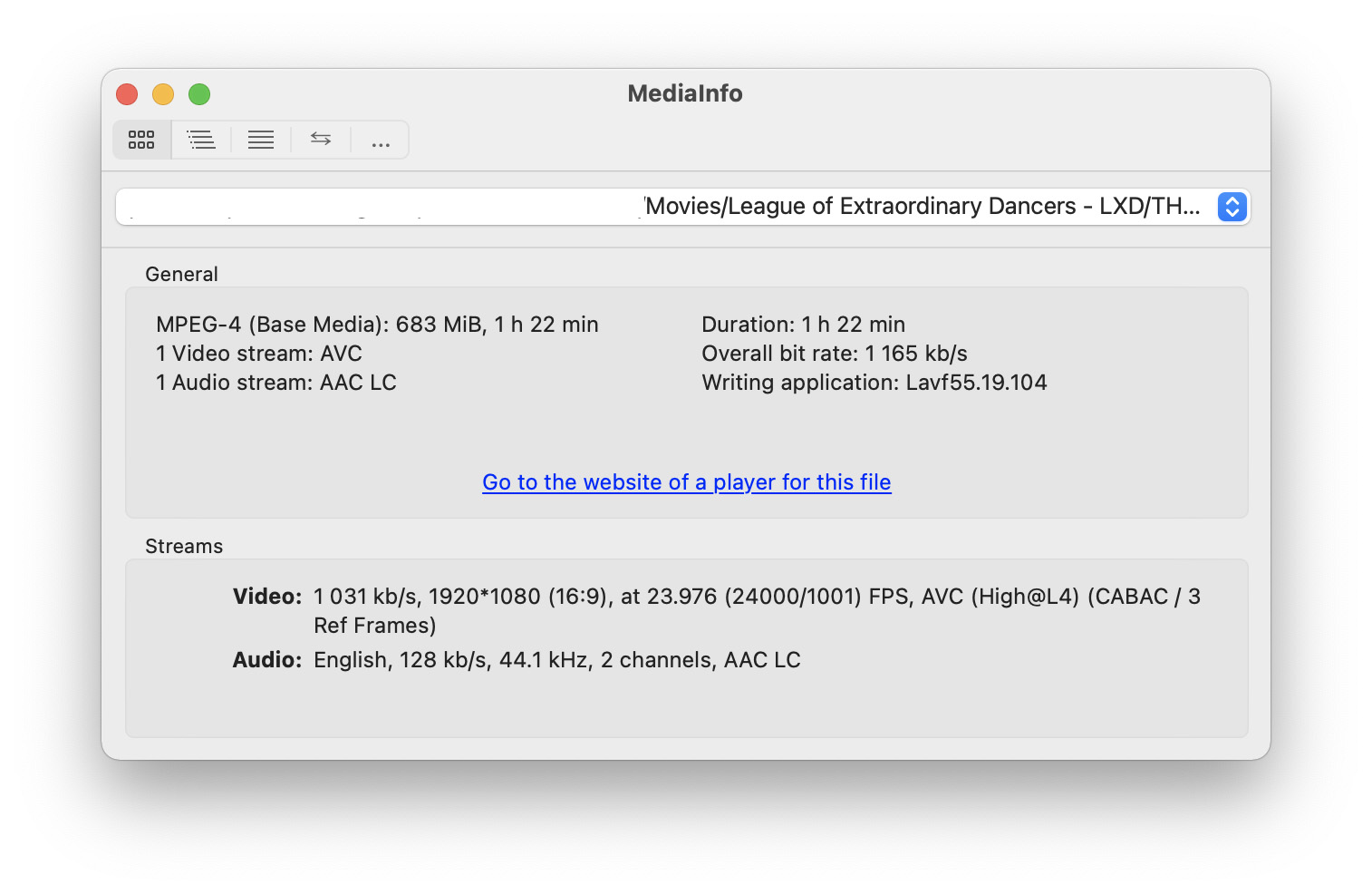Viewport: 1372px width, 894px height.
Task: Close the MediaInfo window
Action: 127,94
